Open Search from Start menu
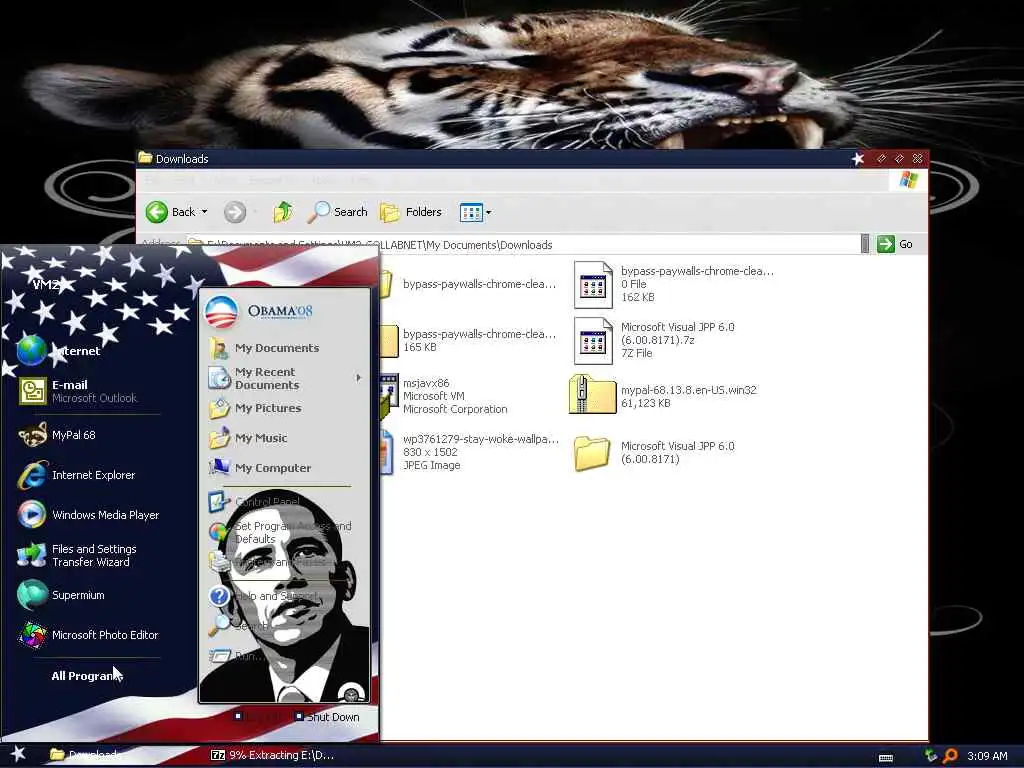Screen dimensions: 1024x768 pos(239,625)
